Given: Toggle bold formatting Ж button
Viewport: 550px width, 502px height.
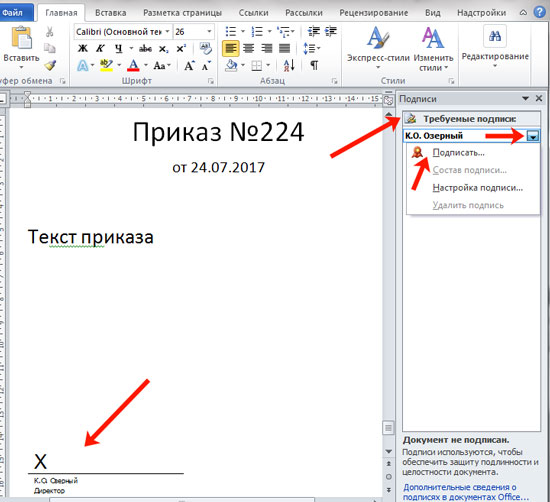Looking at the screenshot, I should pyautogui.click(x=83, y=48).
